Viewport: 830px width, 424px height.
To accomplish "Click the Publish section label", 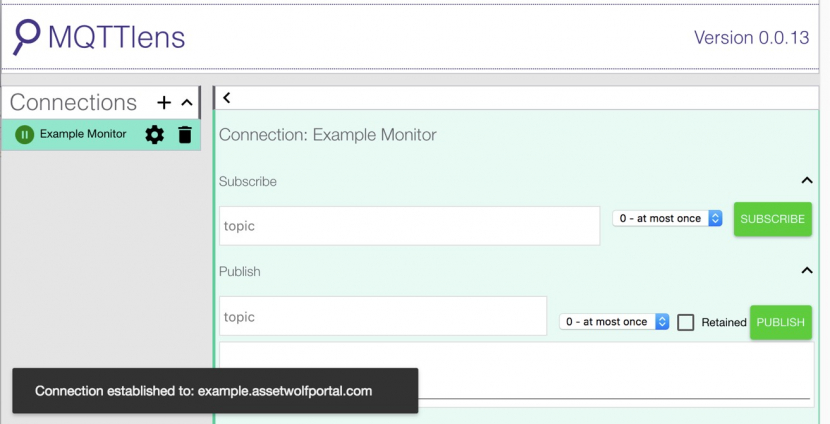I will tap(240, 271).
